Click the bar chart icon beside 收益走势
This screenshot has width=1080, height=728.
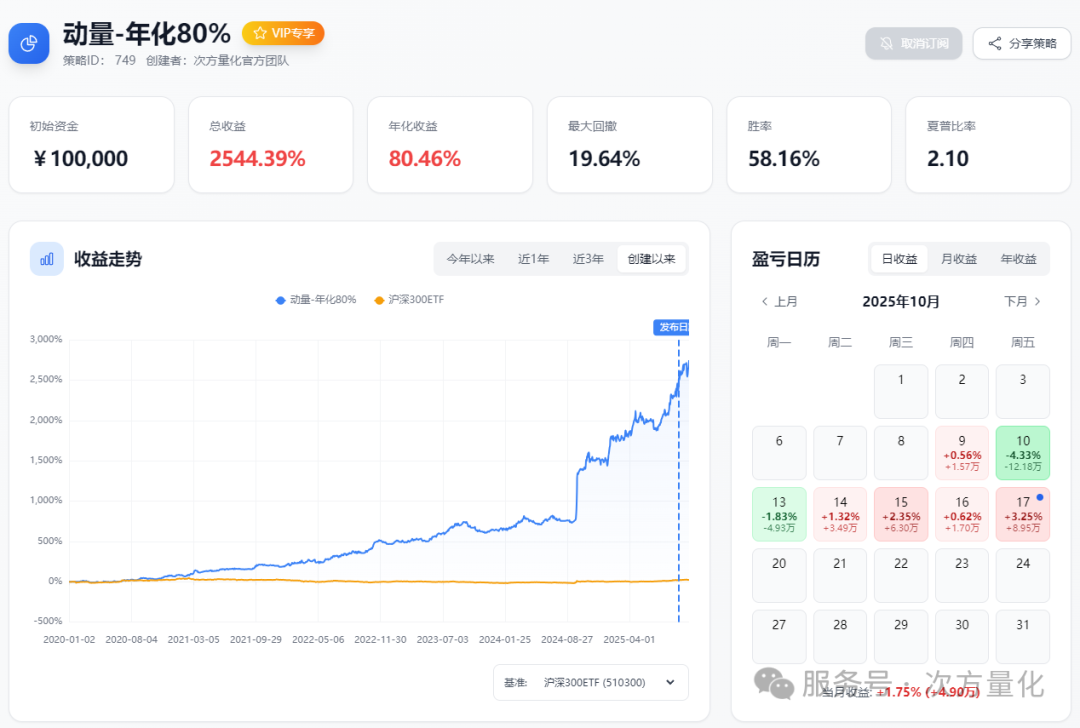(46, 258)
